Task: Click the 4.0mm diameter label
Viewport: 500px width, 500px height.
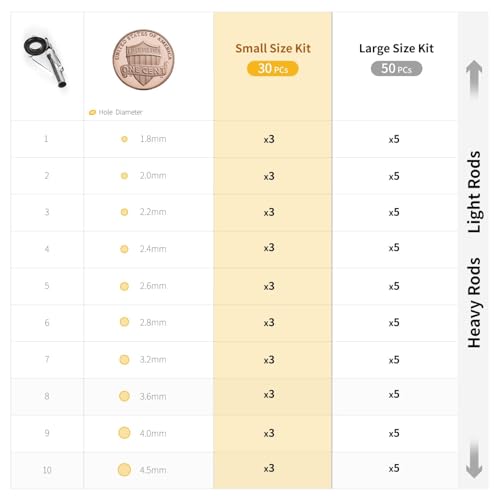Action: (153, 433)
